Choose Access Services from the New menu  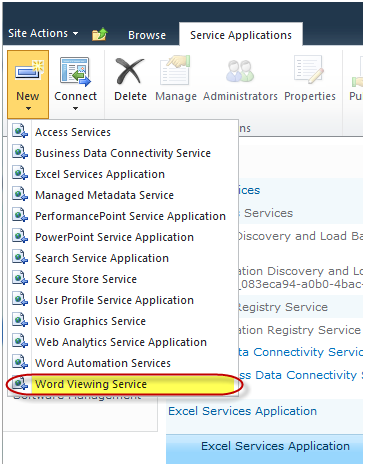point(123,132)
